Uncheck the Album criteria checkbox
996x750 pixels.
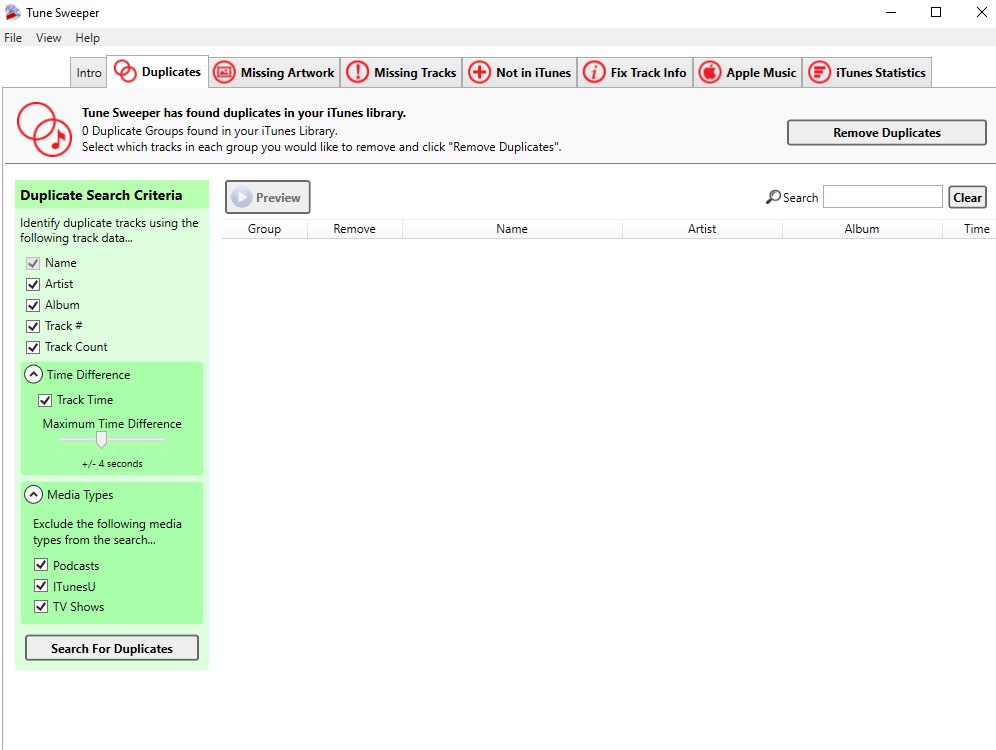point(33,305)
